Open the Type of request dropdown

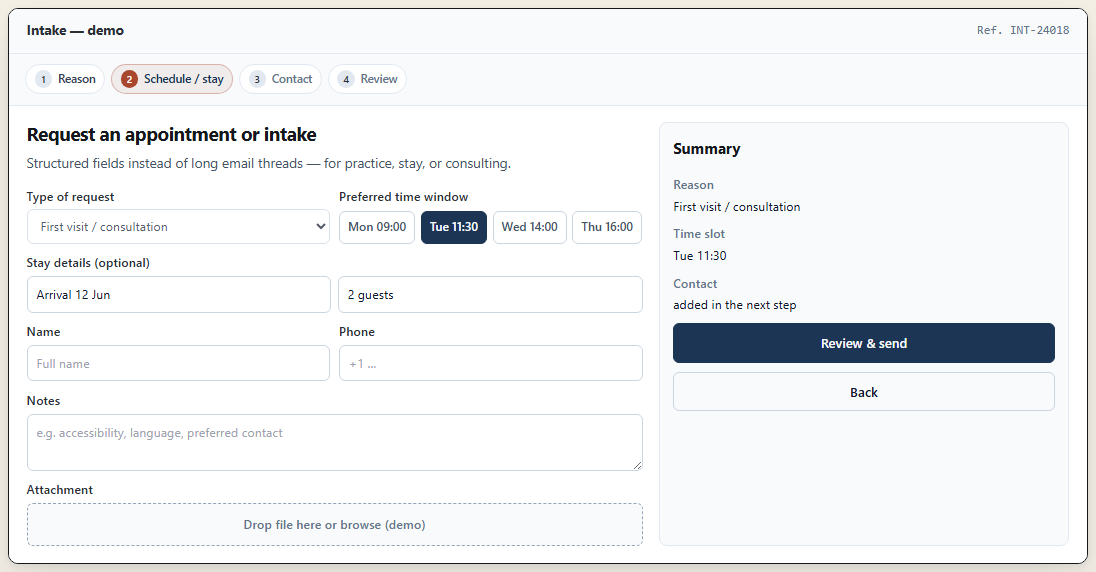[178, 227]
